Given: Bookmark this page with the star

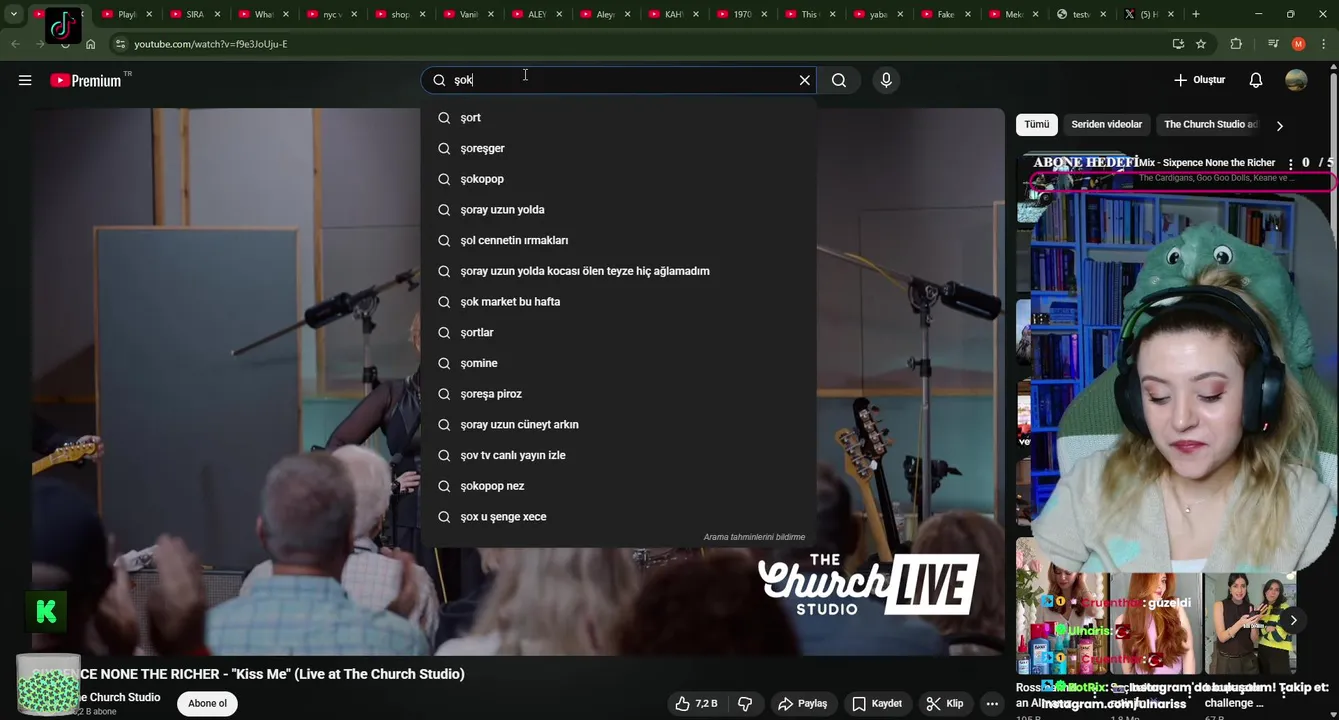Looking at the screenshot, I should click(x=1201, y=44).
